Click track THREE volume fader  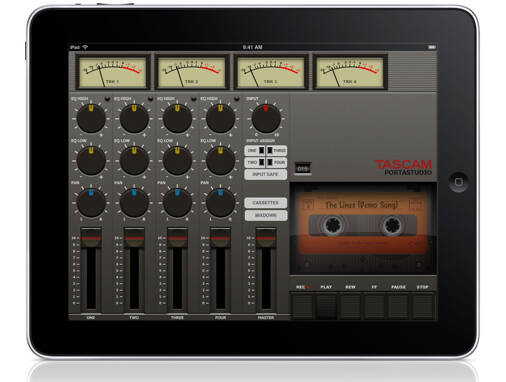[177, 238]
